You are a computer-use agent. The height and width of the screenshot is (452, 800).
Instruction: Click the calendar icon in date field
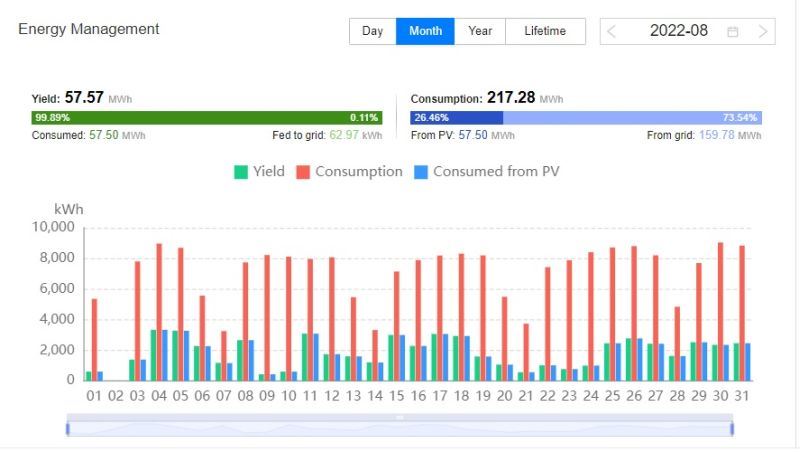(x=732, y=31)
